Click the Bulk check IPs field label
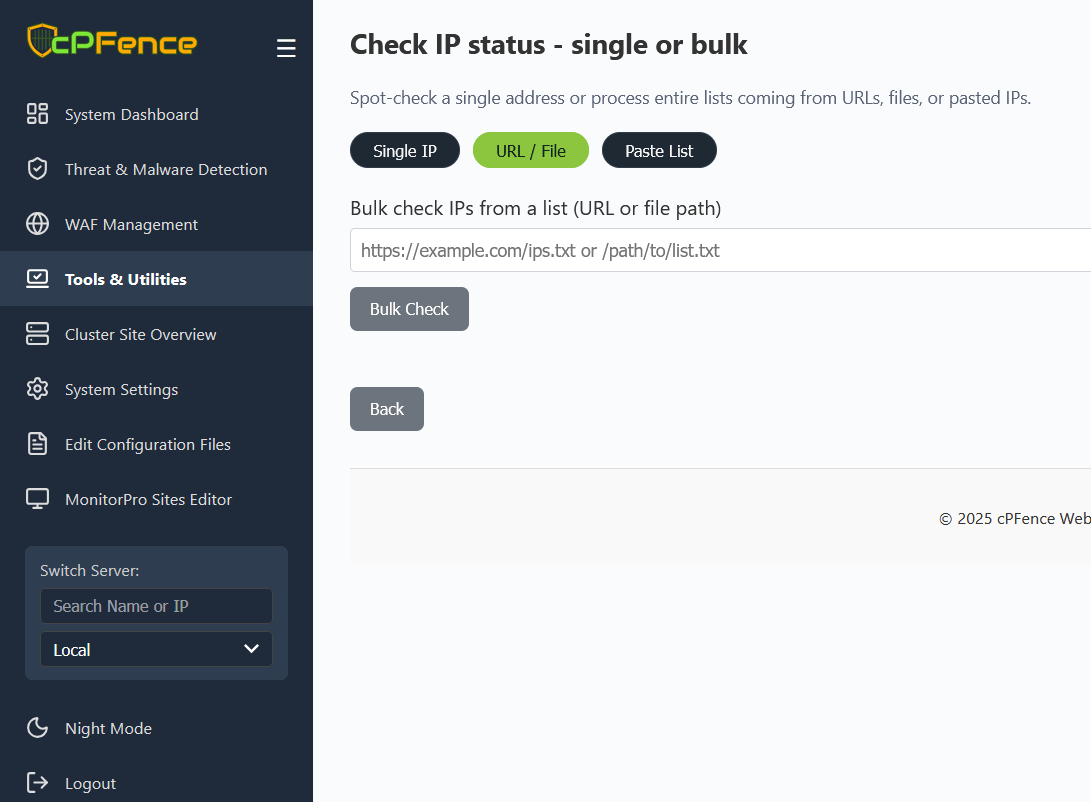This screenshot has height=802, width=1091. click(x=536, y=208)
